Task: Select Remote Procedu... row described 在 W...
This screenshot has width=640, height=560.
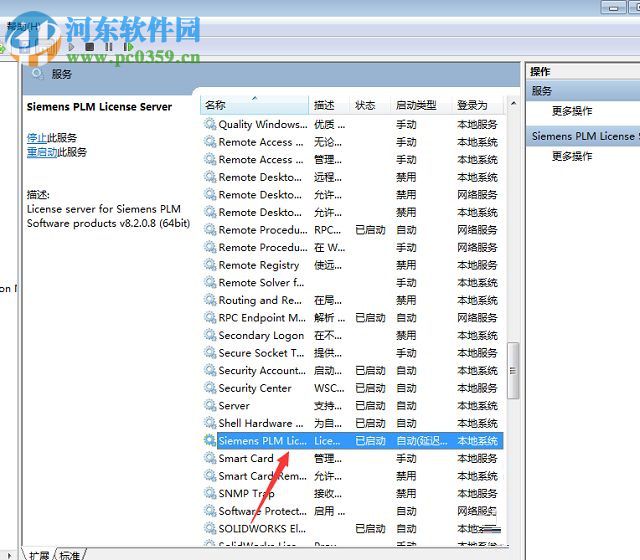Action: pos(353,247)
